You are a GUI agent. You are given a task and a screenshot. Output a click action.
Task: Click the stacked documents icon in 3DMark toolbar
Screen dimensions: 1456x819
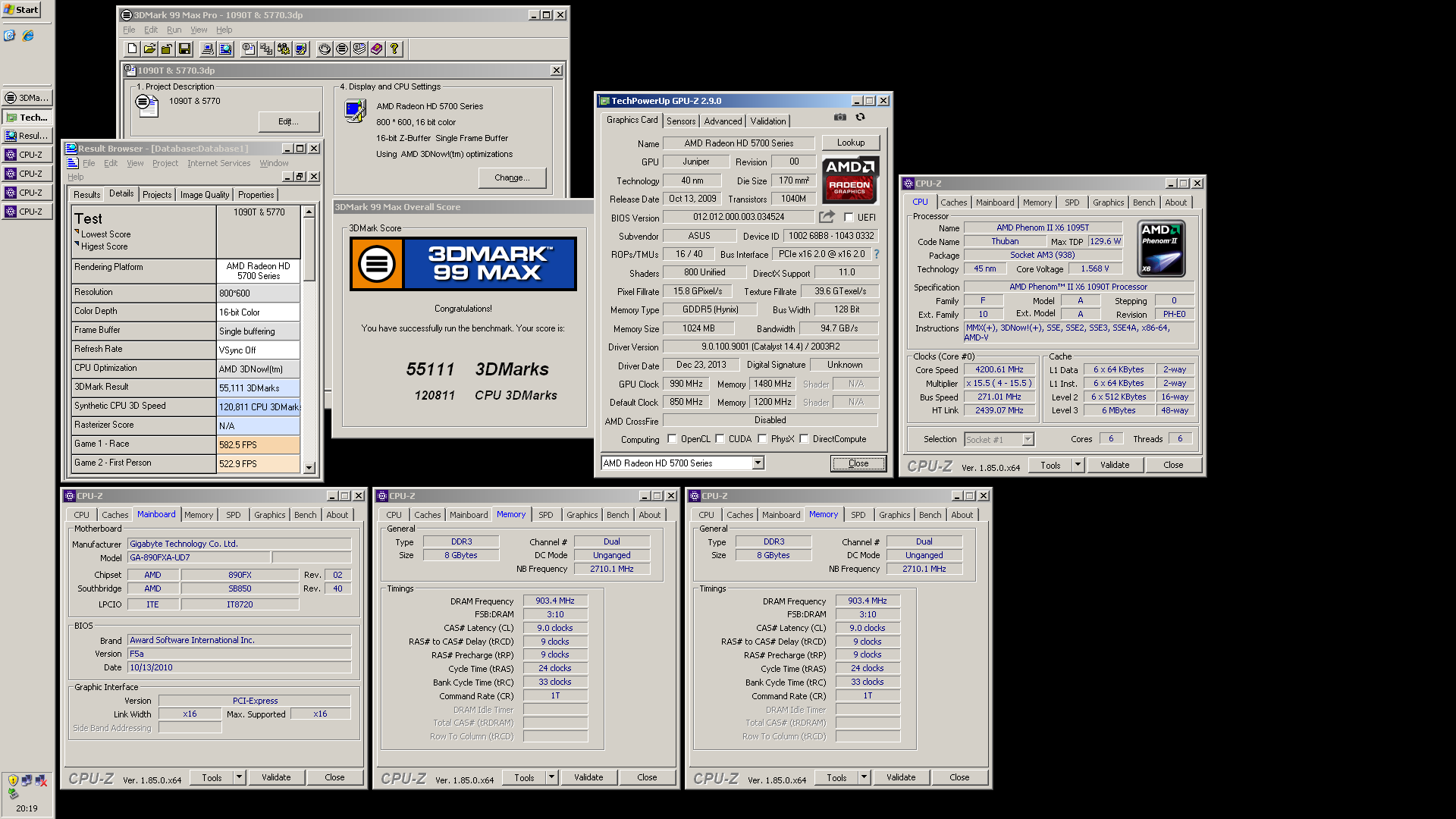click(359, 49)
